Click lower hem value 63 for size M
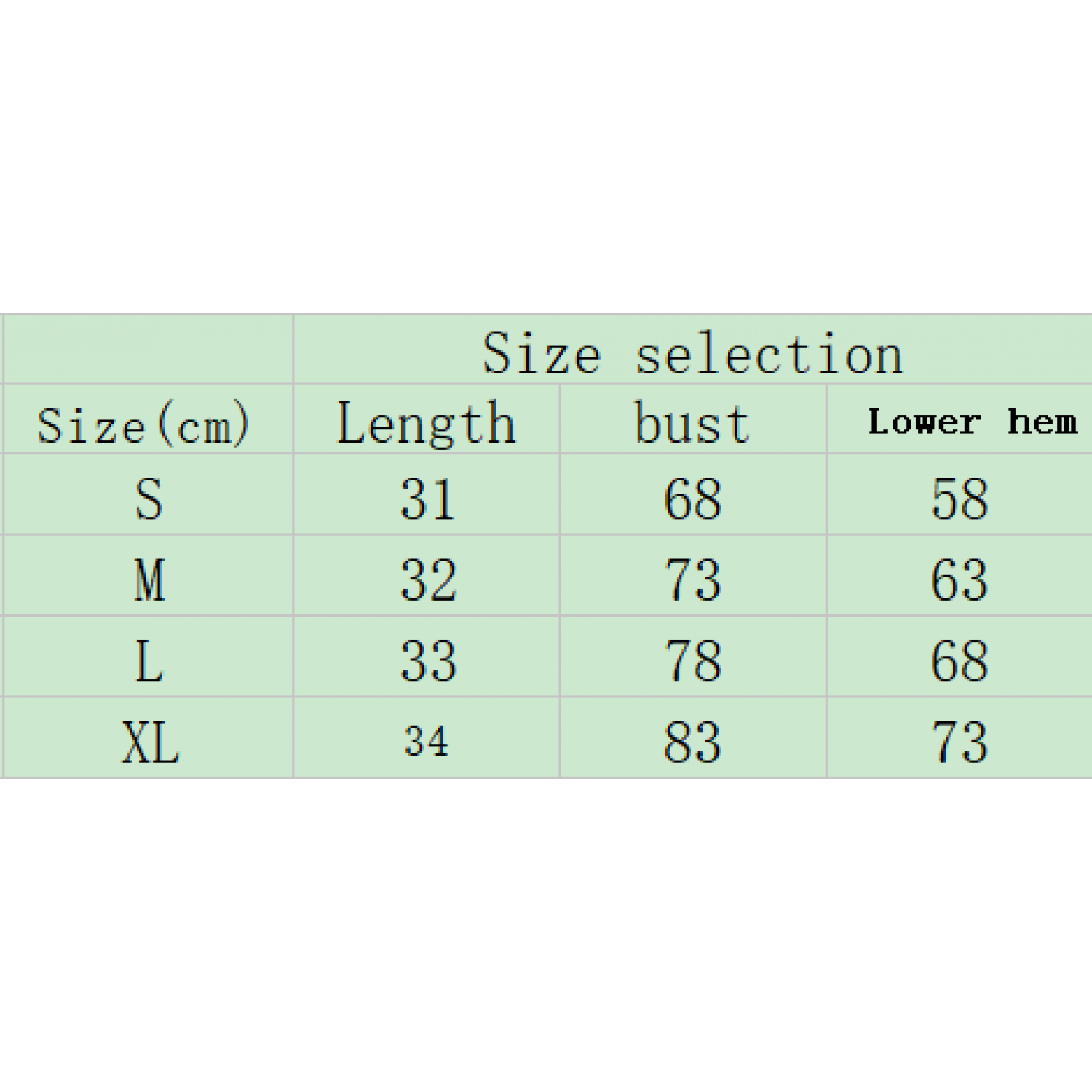 click(x=960, y=580)
